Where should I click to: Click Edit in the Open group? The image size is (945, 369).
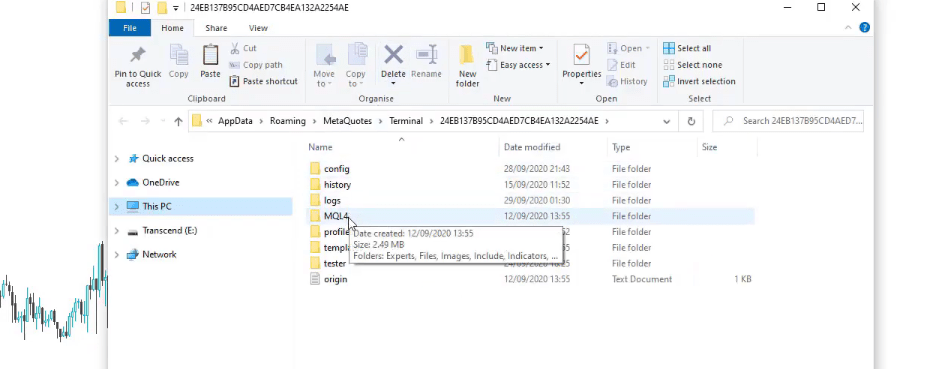click(621, 65)
